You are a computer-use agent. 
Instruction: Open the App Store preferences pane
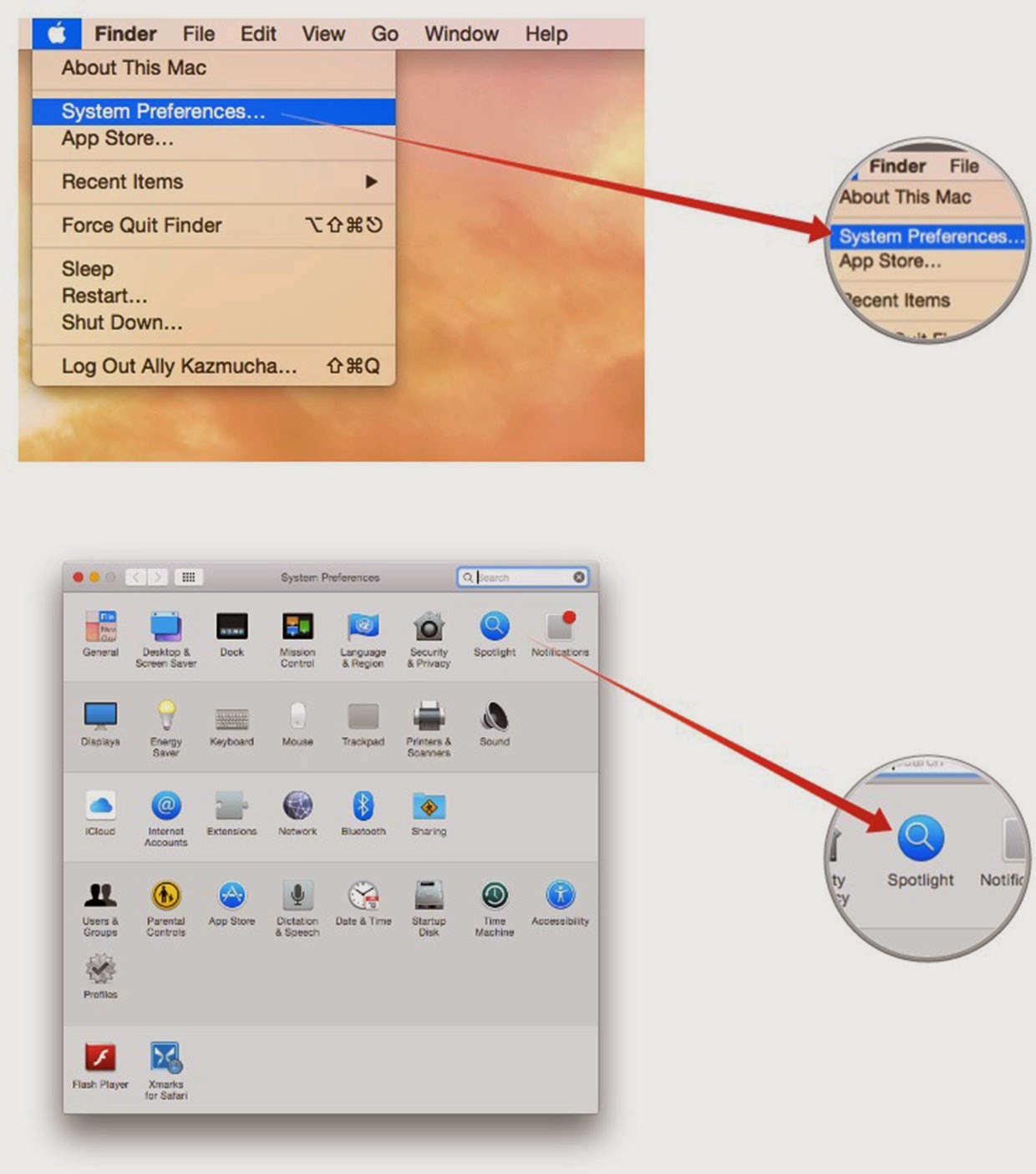tap(231, 903)
